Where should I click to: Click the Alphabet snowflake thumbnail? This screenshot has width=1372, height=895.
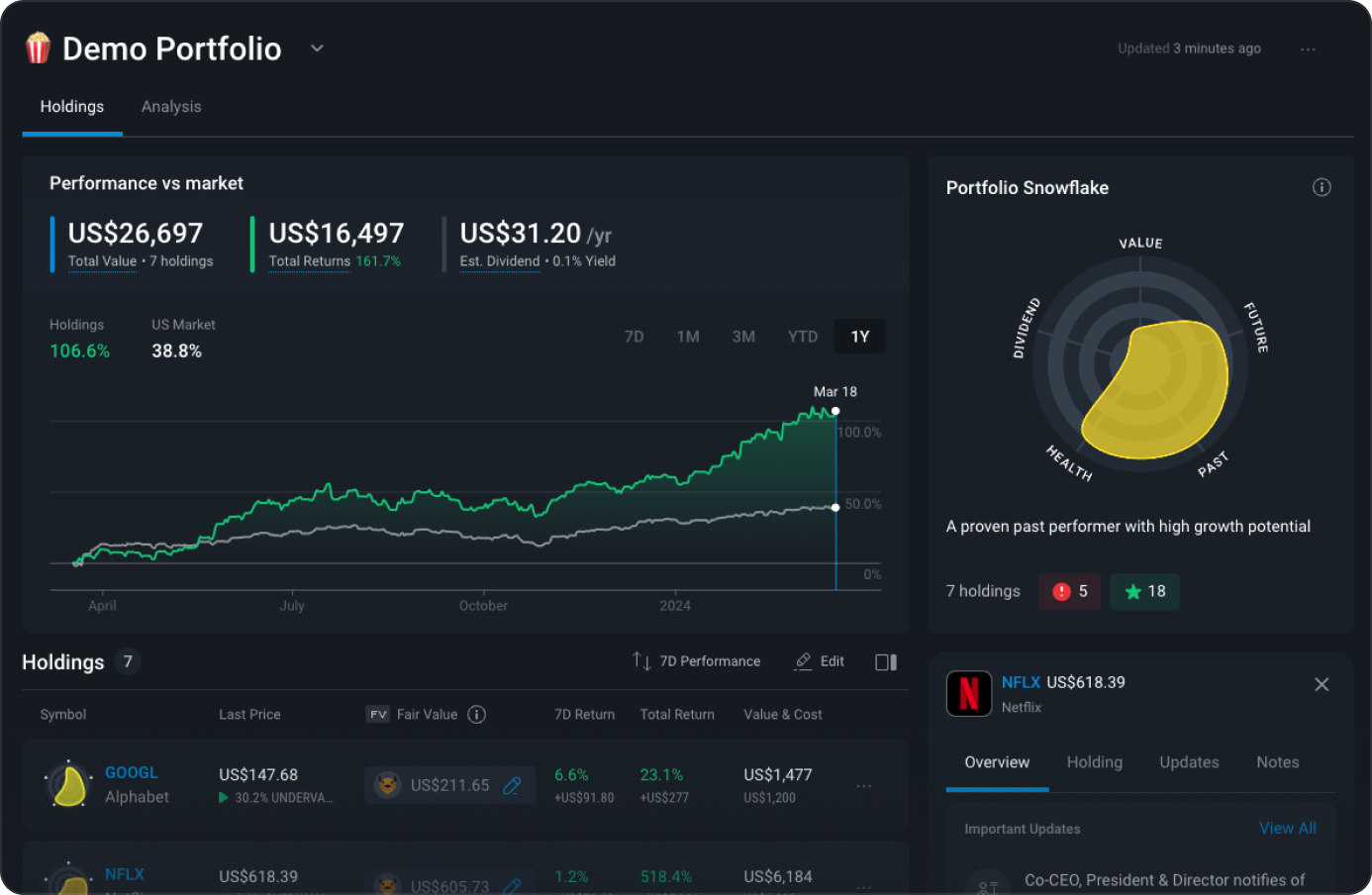pos(67,784)
